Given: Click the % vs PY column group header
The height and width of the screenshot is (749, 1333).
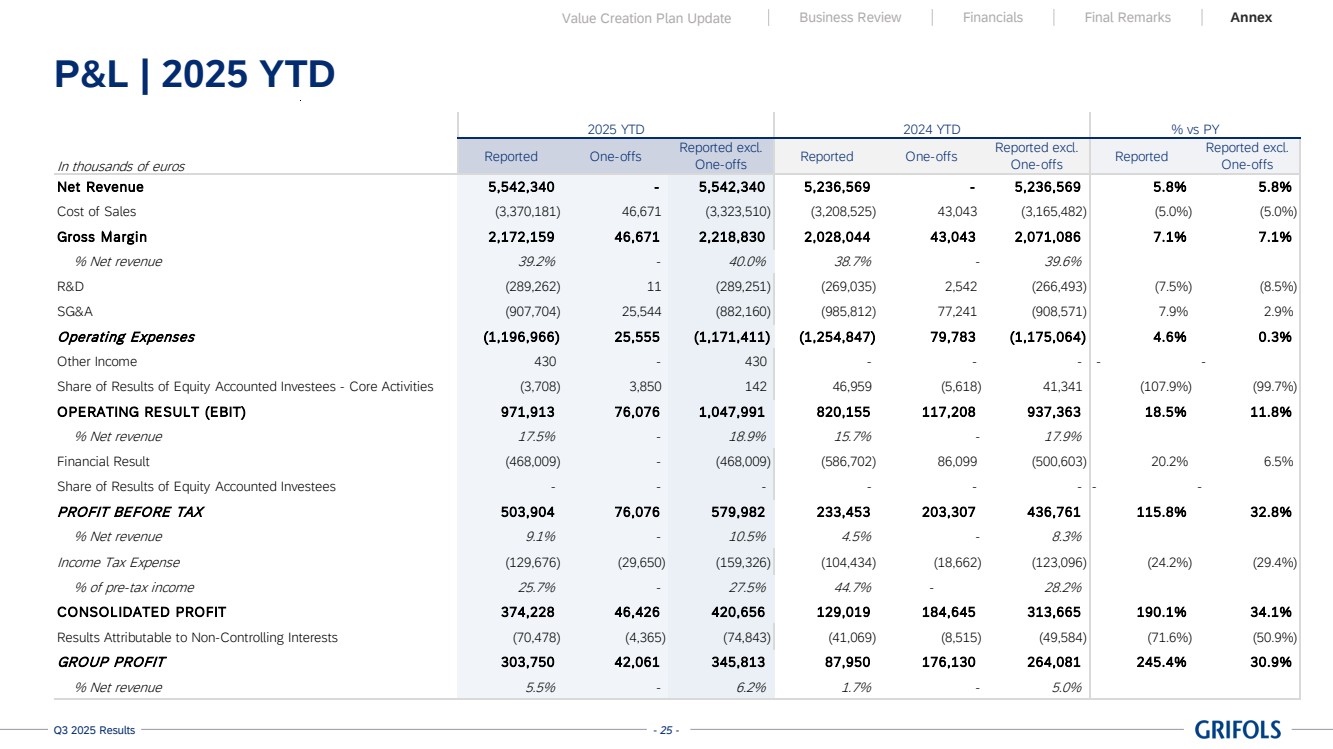Looking at the screenshot, I should coord(1194,129).
